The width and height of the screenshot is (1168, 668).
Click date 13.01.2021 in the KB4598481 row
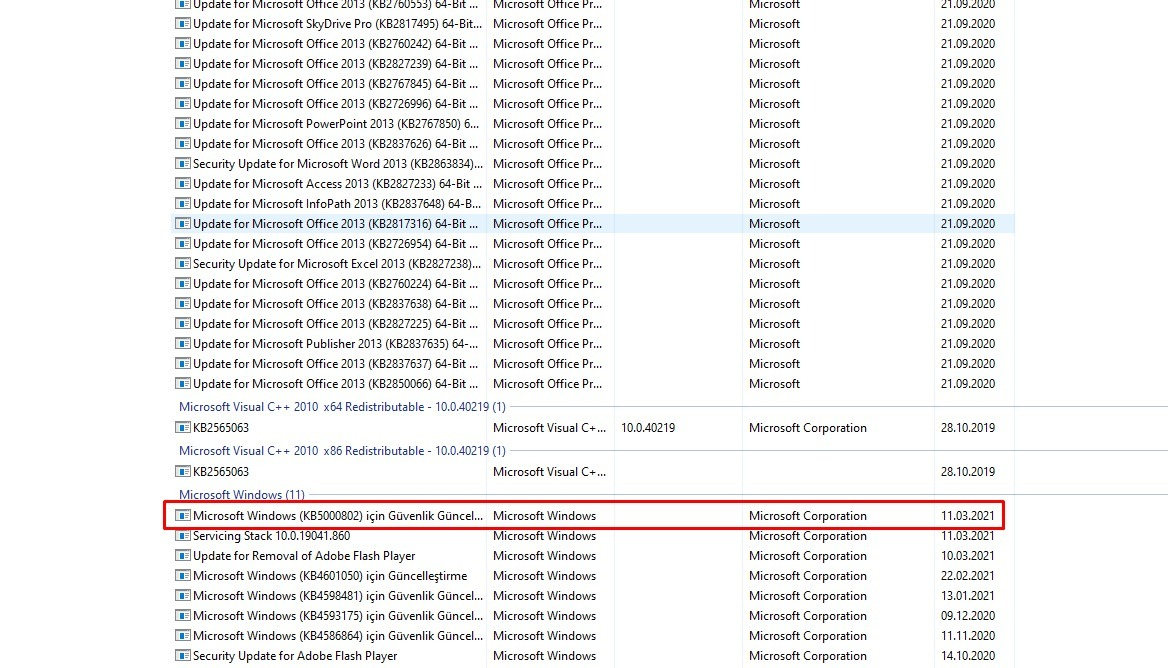[968, 596]
